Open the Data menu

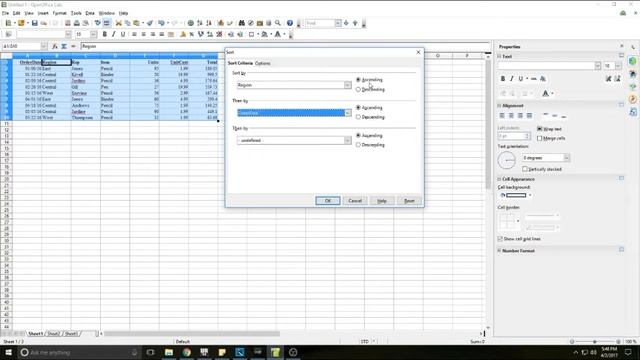(90, 13)
